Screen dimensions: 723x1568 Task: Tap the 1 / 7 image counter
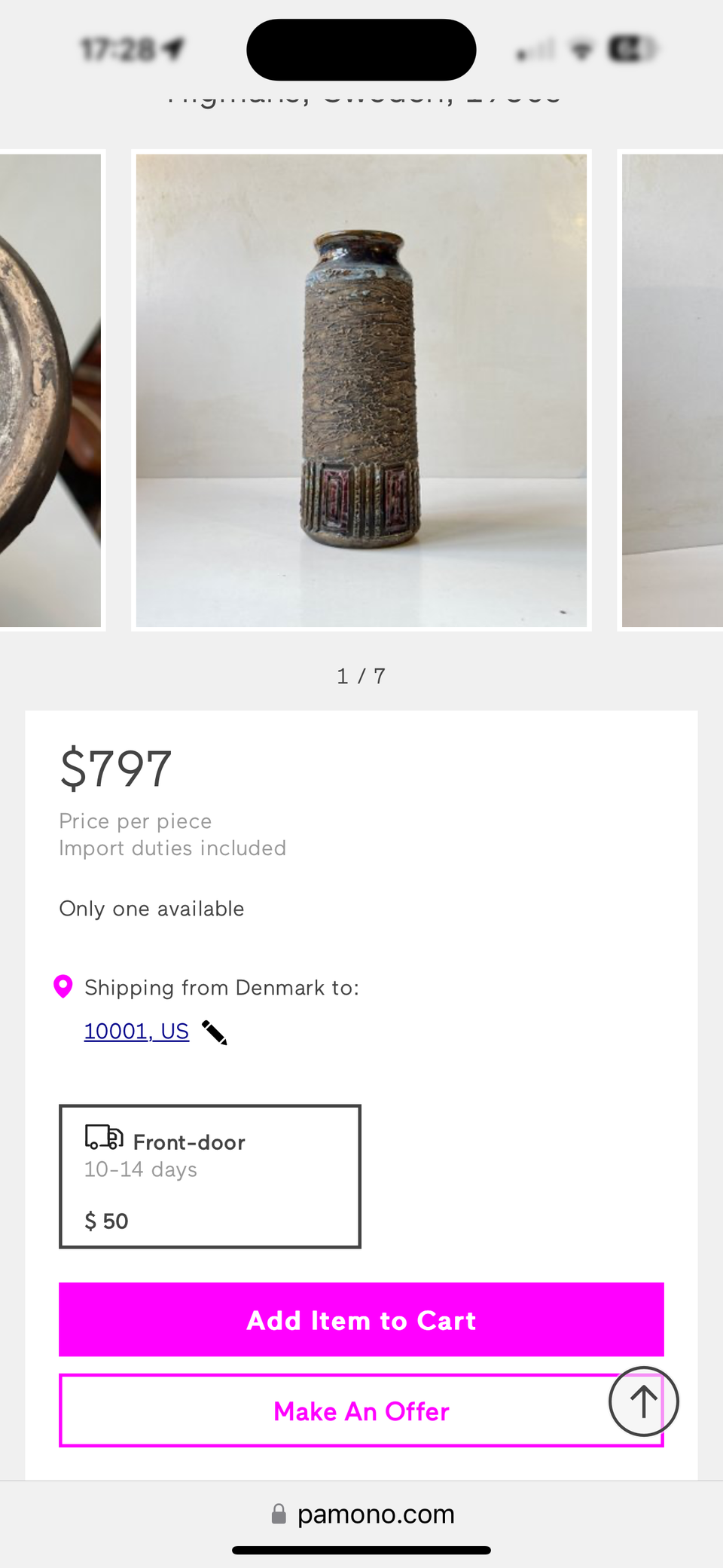361,676
